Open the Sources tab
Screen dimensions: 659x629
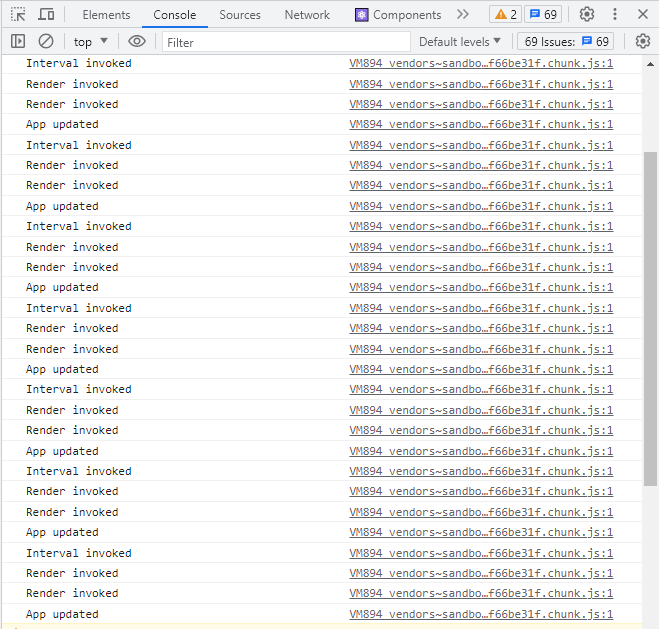(240, 15)
